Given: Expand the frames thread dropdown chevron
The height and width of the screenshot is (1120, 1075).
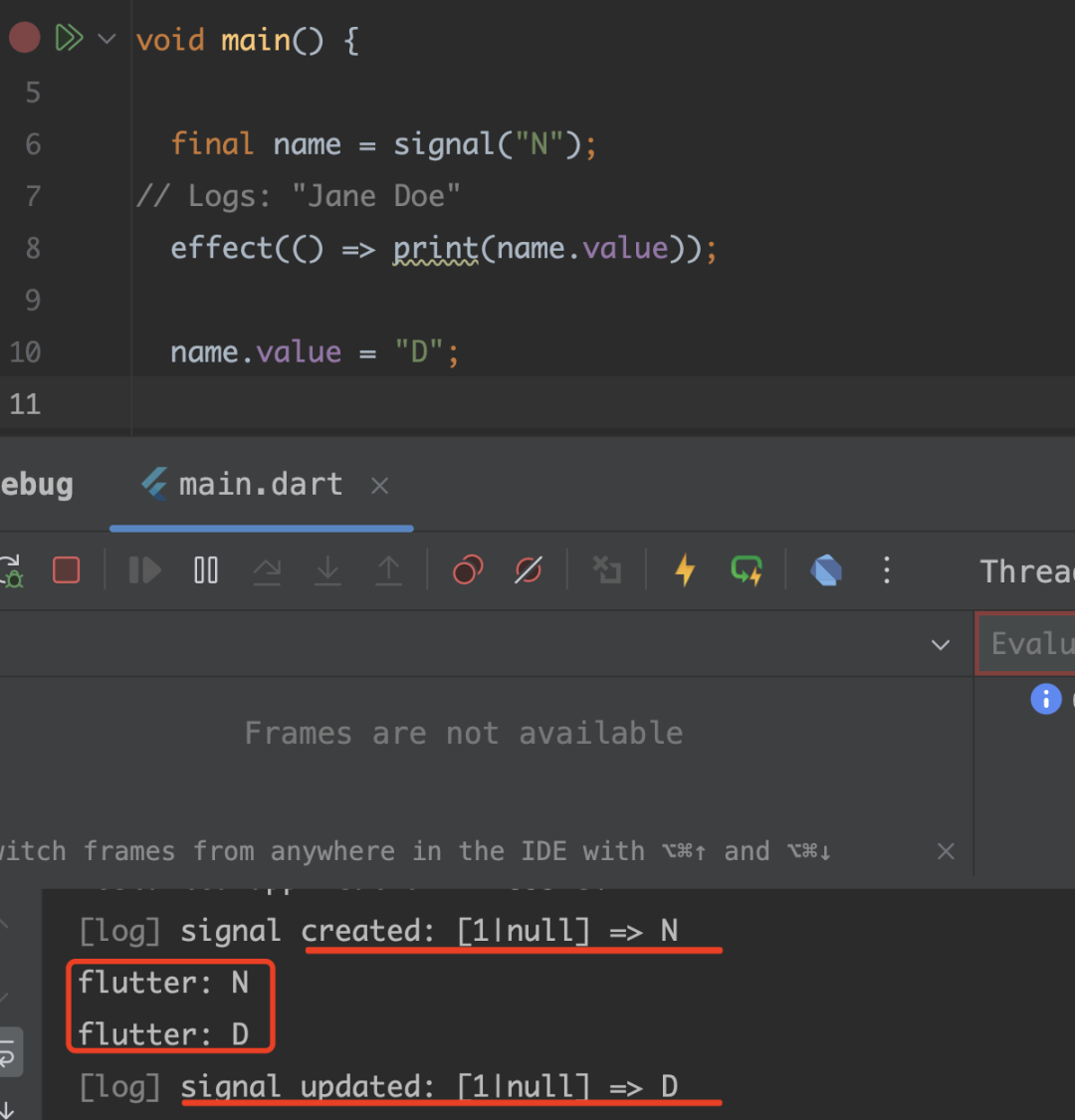Looking at the screenshot, I should 940,645.
